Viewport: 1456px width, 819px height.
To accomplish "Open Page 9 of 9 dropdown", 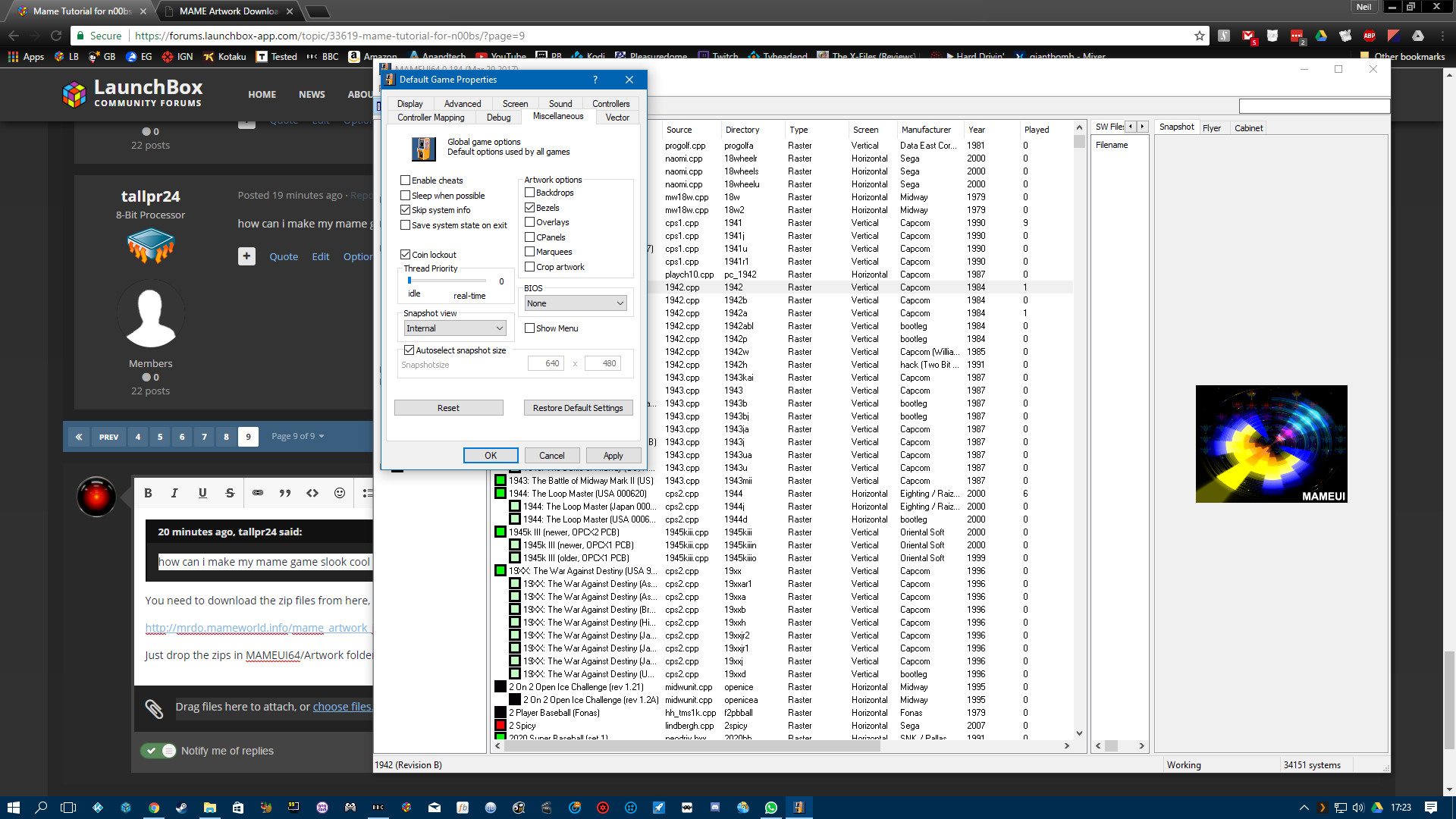I will (x=297, y=437).
